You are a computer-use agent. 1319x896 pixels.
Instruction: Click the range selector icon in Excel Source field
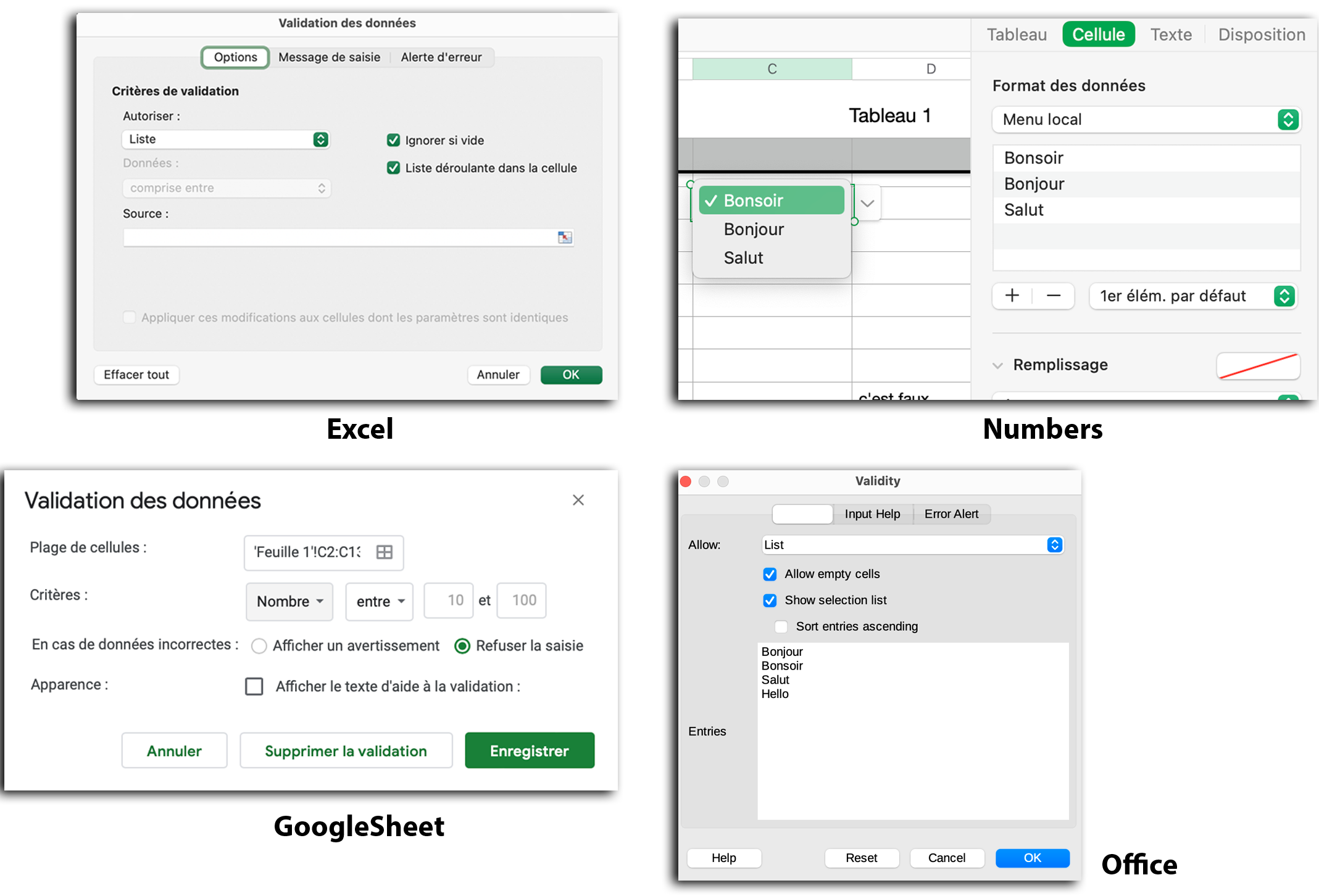[564, 238]
